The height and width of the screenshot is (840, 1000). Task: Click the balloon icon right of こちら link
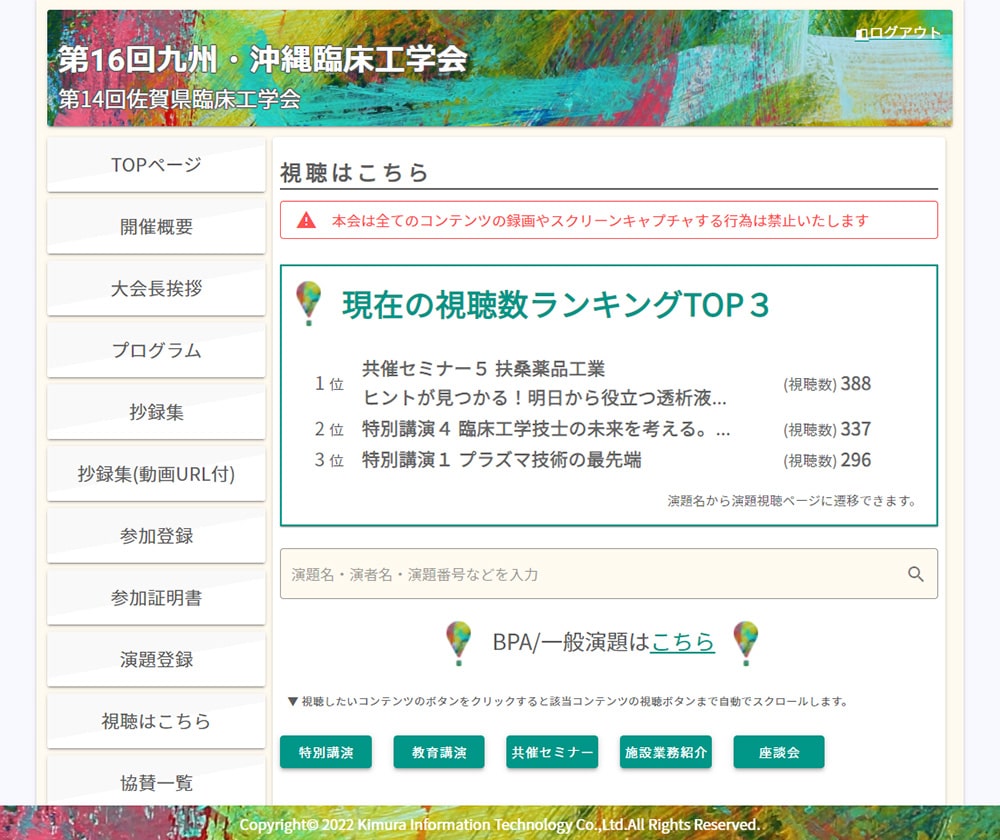click(x=746, y=643)
